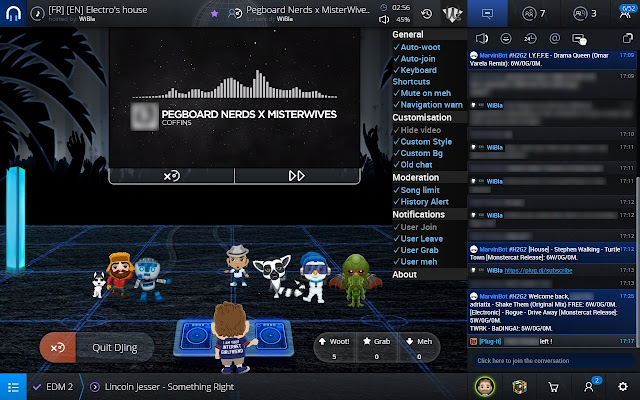
Task: Skip the current song with fast-forward button
Action: point(297,176)
